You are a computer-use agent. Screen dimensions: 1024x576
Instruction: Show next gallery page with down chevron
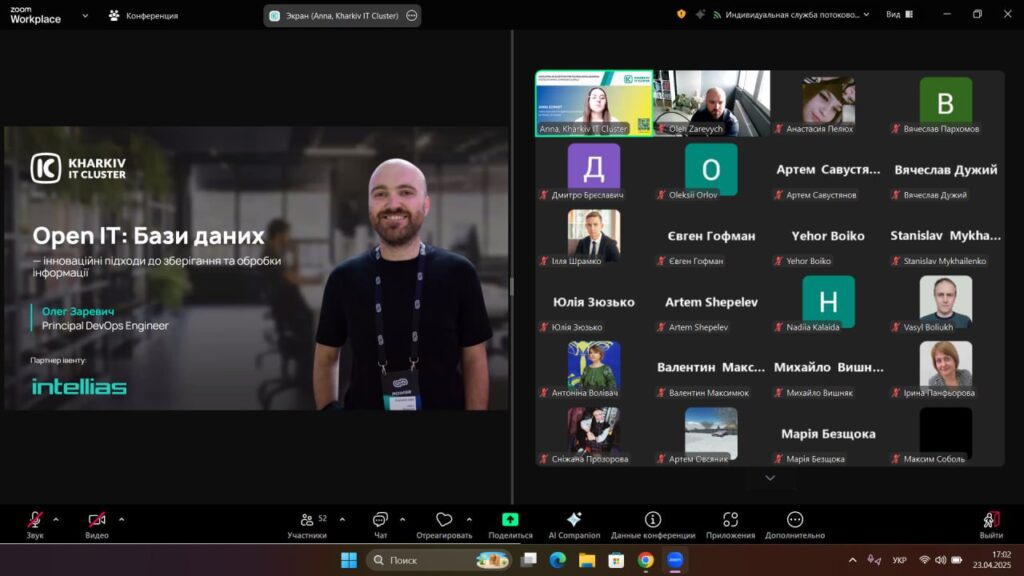(x=770, y=478)
